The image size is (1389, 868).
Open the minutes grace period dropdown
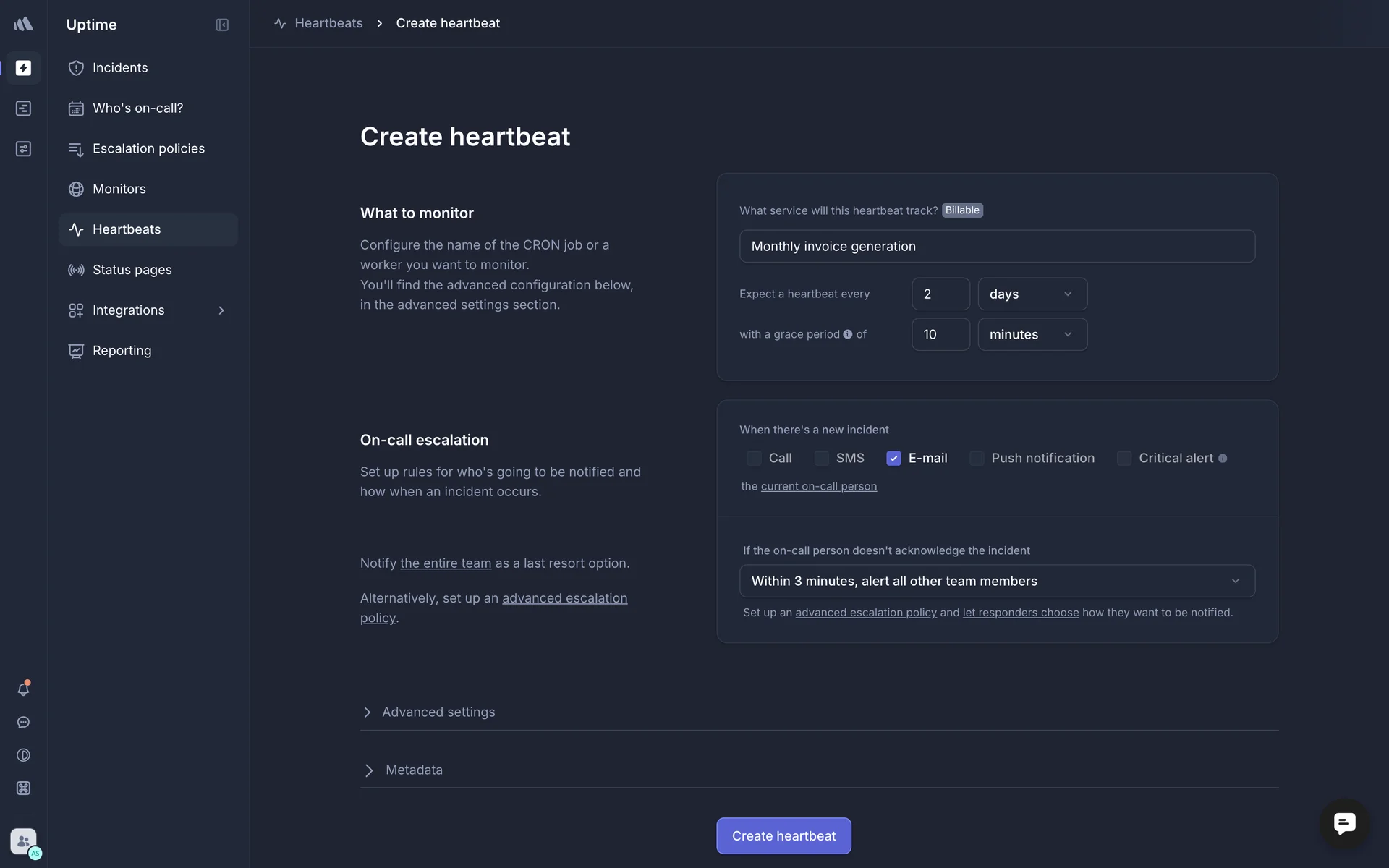[x=1032, y=335]
